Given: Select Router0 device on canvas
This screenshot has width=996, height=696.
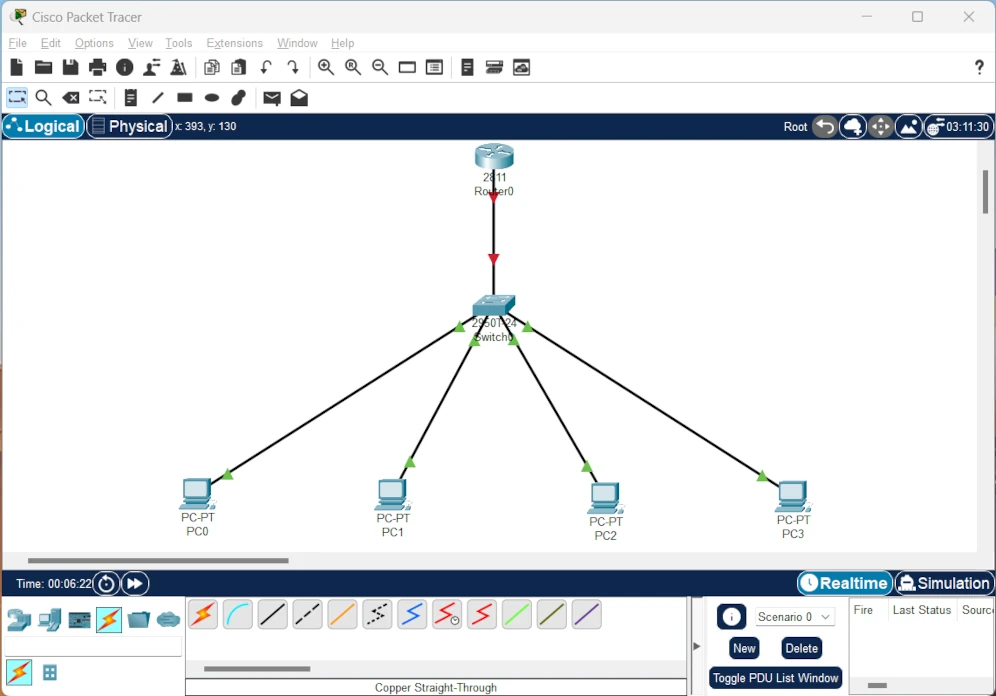Looking at the screenshot, I should [x=494, y=156].
